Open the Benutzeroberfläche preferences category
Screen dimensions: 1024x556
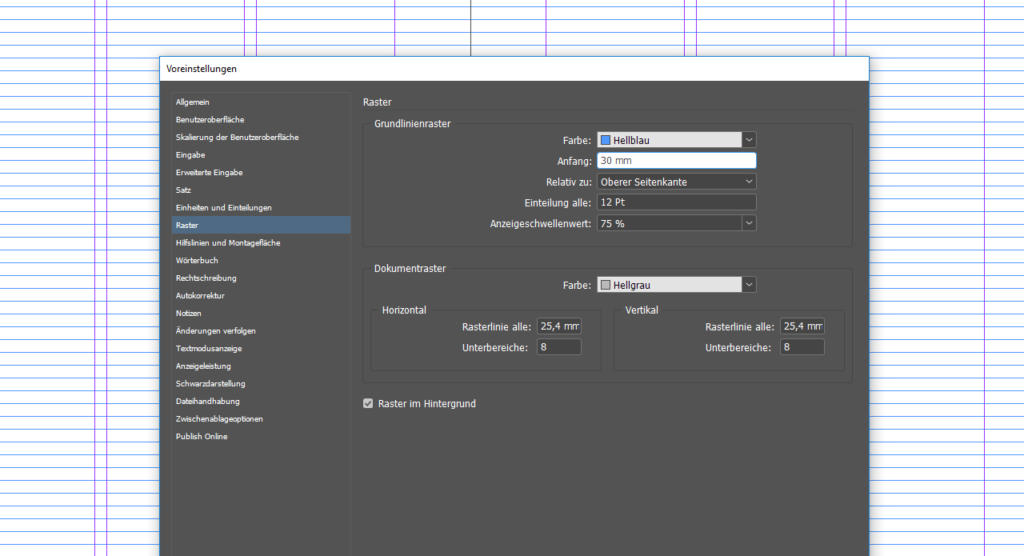[210, 120]
